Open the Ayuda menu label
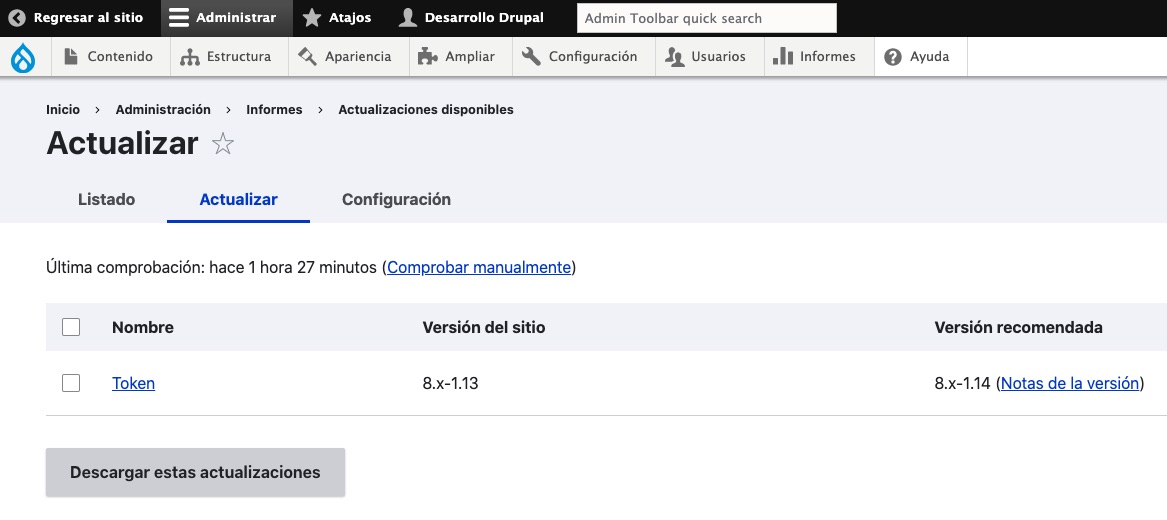 (930, 57)
